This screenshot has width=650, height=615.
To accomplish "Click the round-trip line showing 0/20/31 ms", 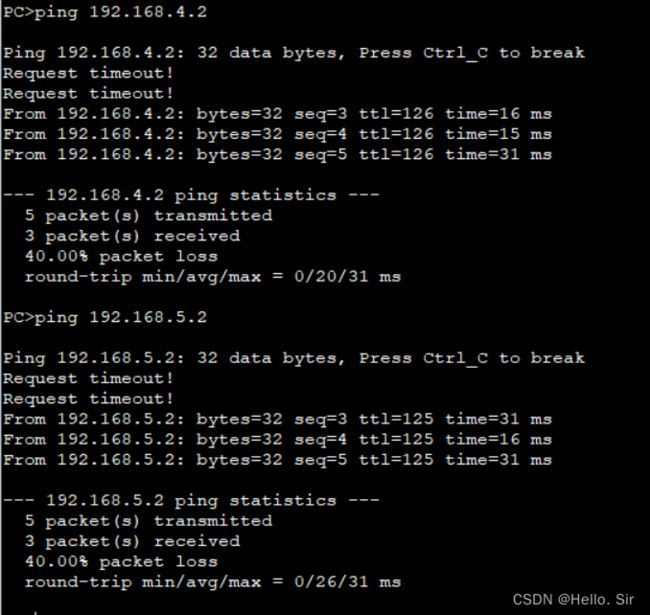I will point(213,277).
